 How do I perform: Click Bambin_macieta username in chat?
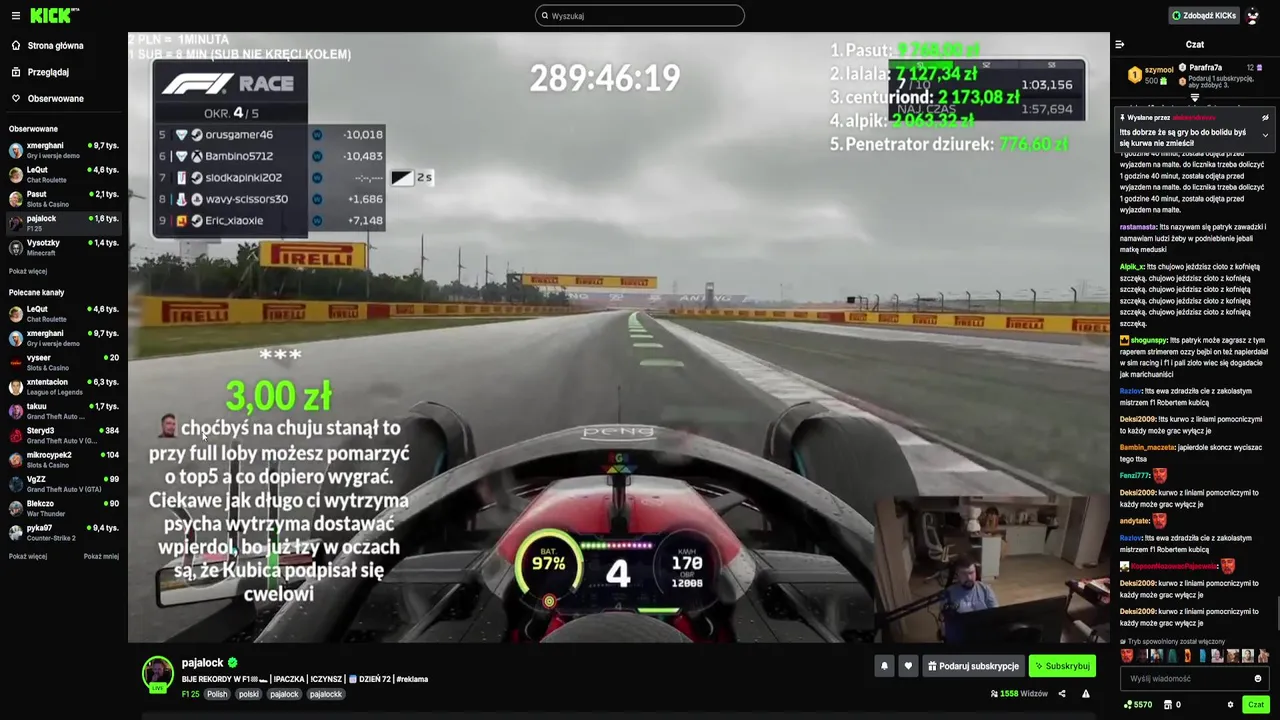coord(1147,448)
